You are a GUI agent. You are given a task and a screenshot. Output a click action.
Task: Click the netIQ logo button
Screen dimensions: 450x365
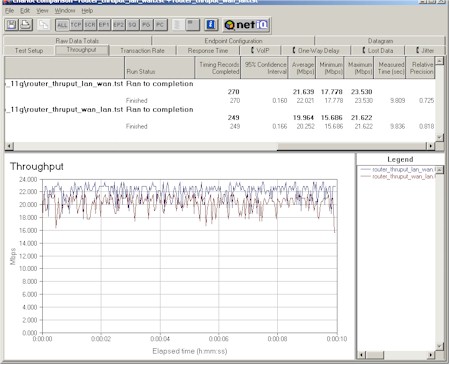[246, 25]
